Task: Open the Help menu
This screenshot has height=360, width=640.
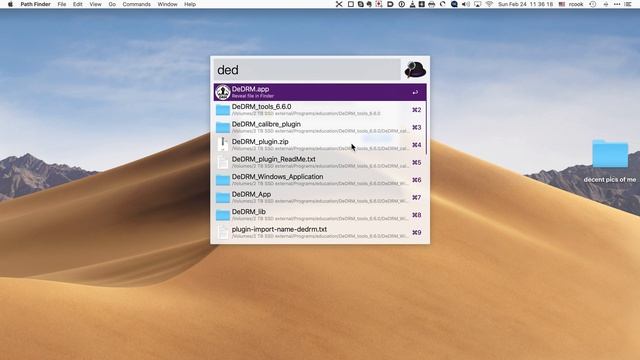Action: click(x=190, y=4)
